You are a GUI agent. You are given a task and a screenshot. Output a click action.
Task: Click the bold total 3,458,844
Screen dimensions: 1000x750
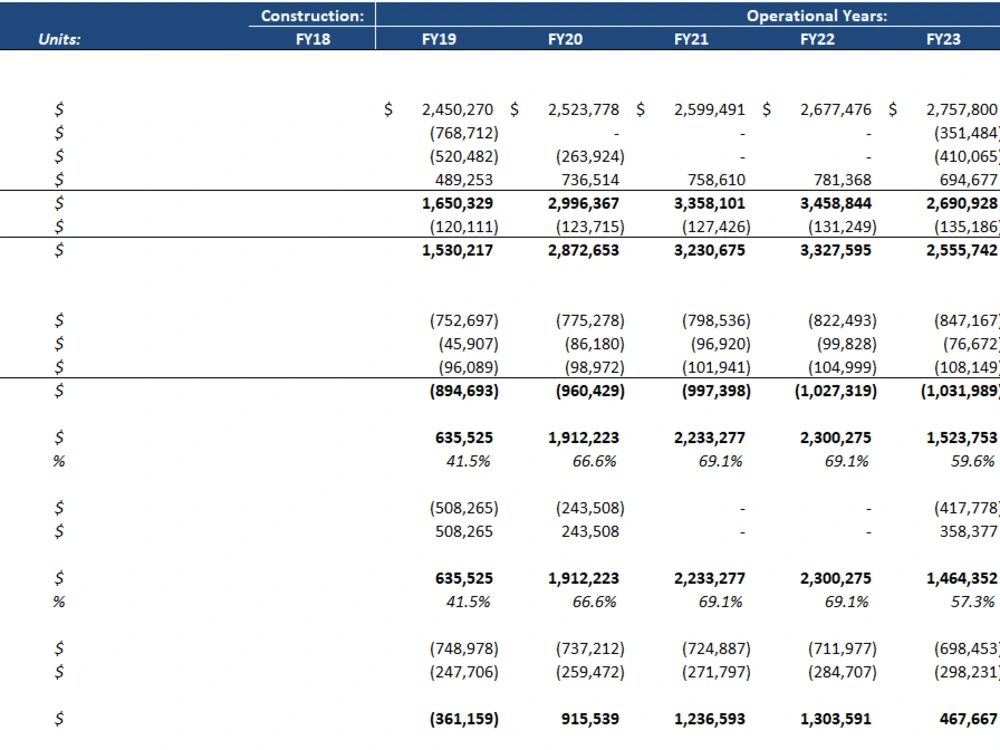(x=835, y=203)
